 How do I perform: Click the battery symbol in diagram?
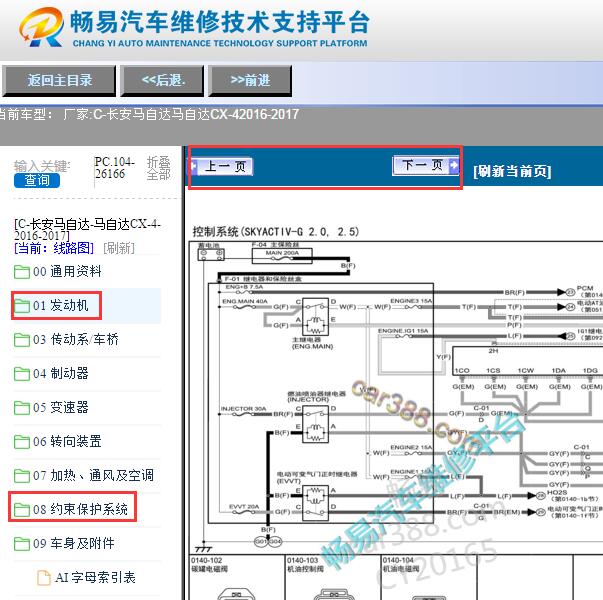211,254
